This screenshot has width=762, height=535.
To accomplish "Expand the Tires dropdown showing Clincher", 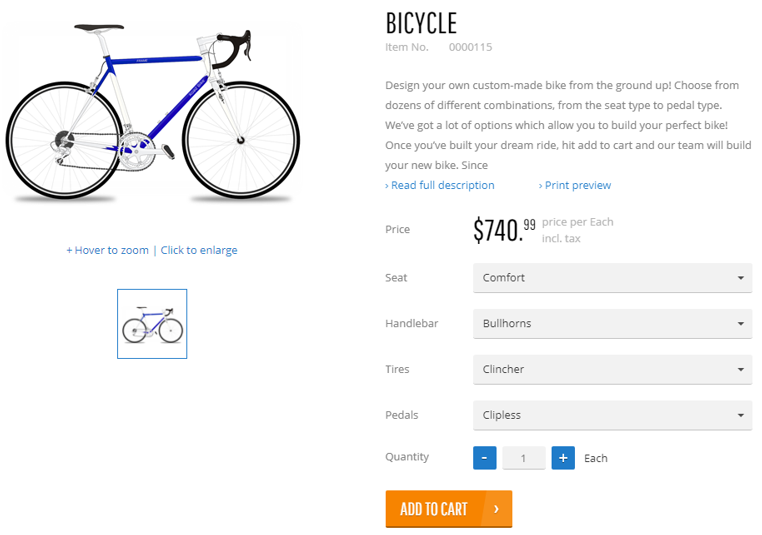I will pyautogui.click(x=612, y=370).
